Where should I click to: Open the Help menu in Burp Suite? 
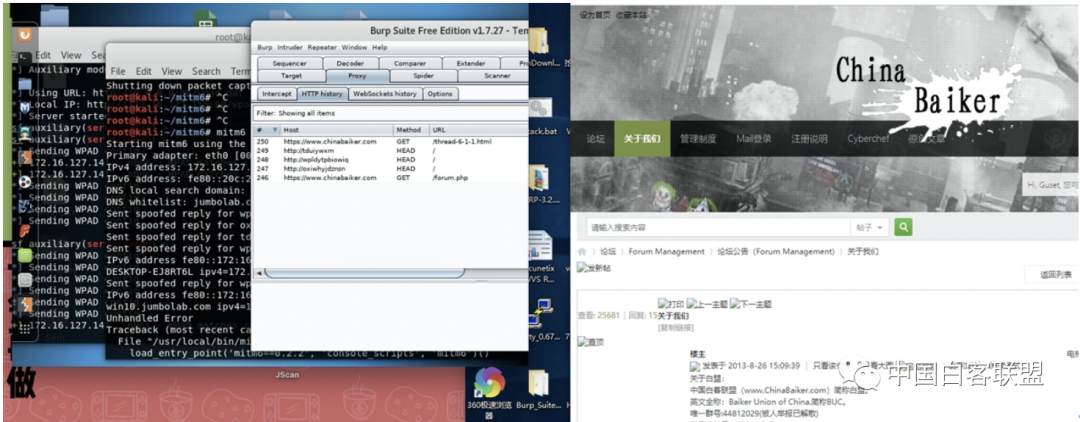tap(380, 48)
